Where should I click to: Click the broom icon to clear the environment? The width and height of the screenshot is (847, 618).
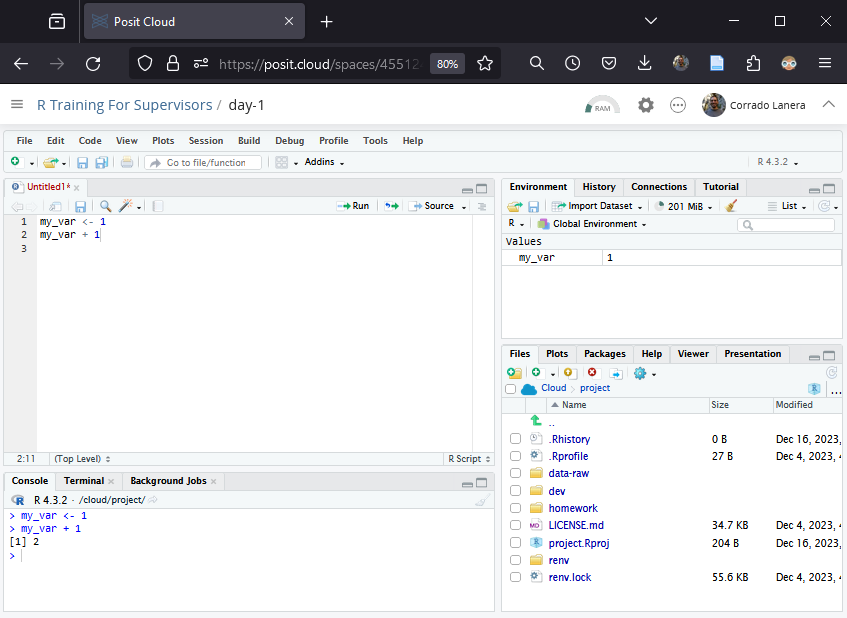coord(731,206)
